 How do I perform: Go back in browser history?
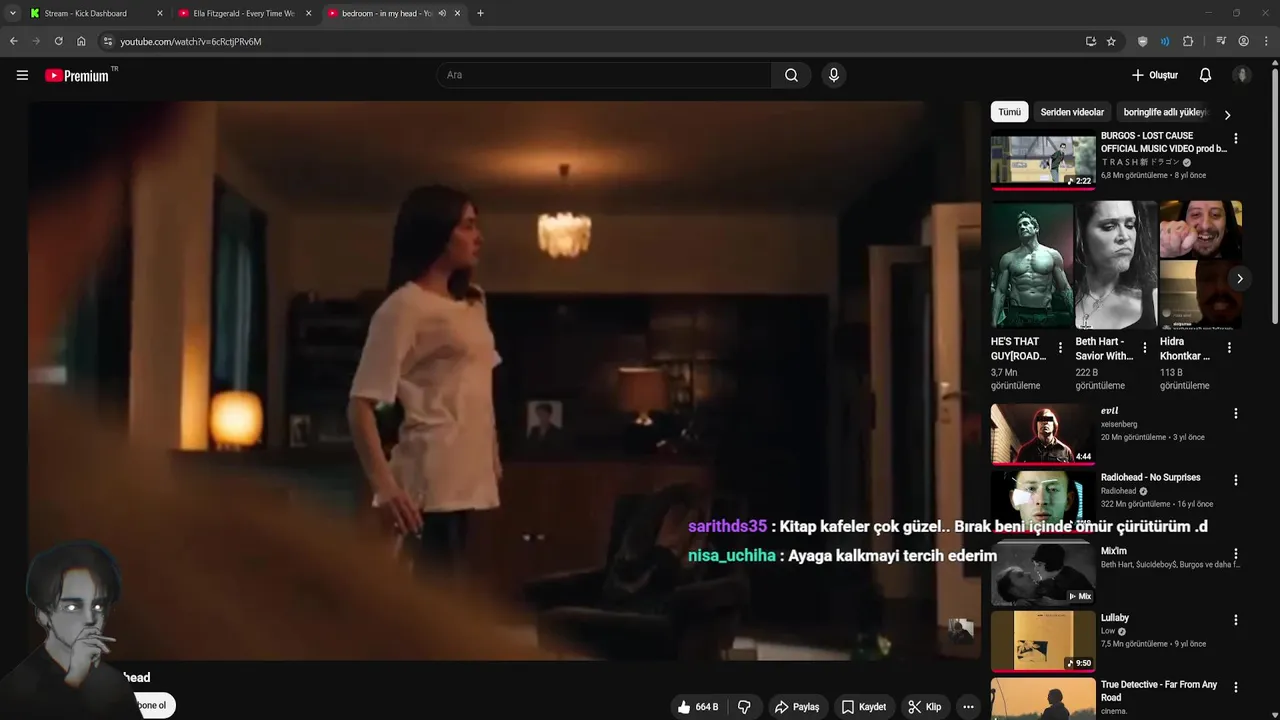13,41
